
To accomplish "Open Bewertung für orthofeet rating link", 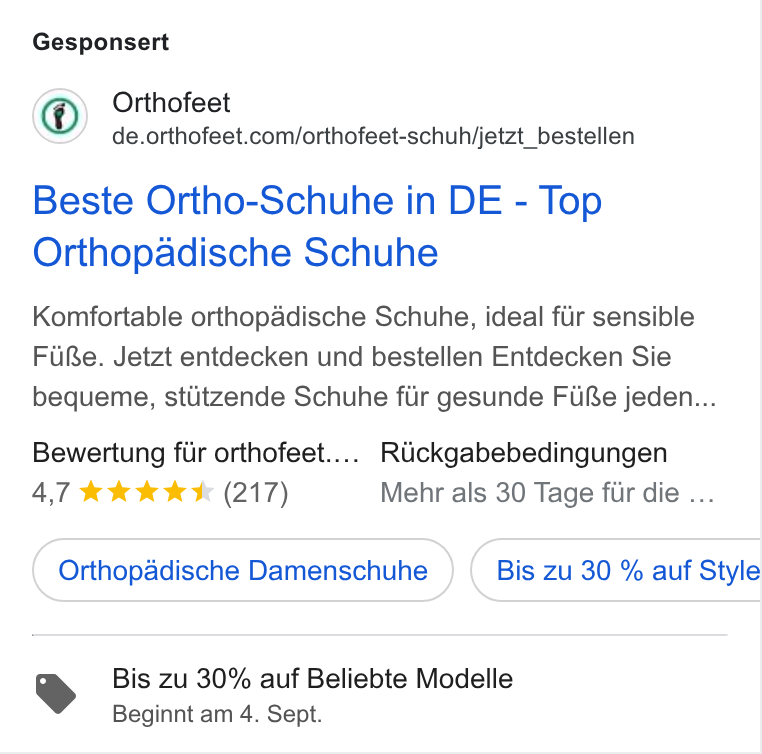I will click(195, 453).
